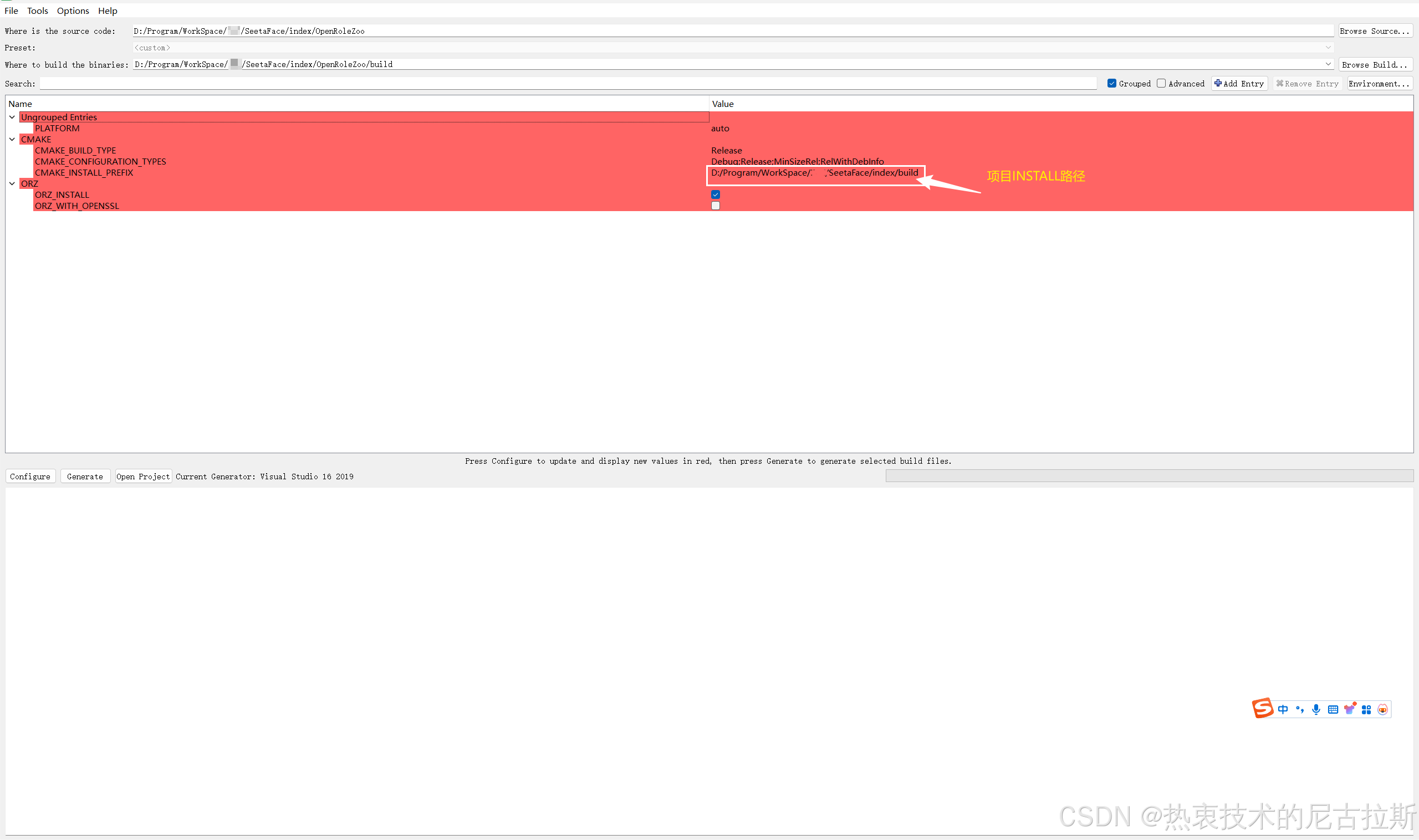Collapse the CMAKE group

[12, 139]
